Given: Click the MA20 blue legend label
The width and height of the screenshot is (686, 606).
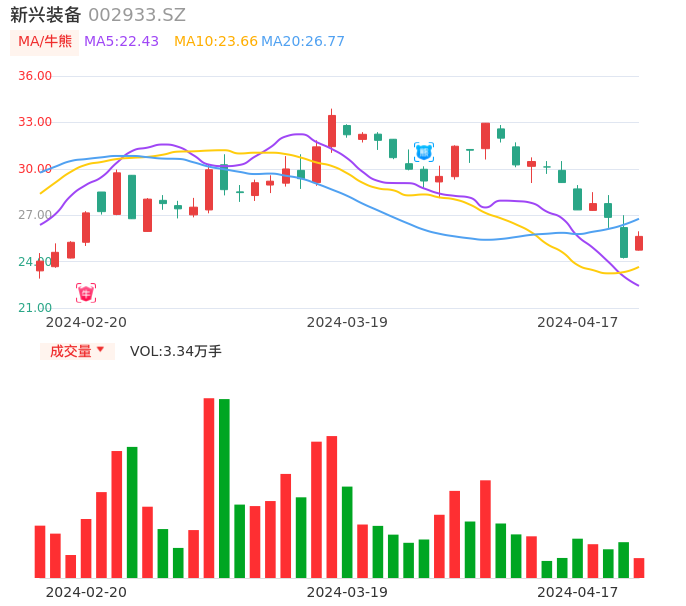Looking at the screenshot, I should pyautogui.click(x=303, y=42).
